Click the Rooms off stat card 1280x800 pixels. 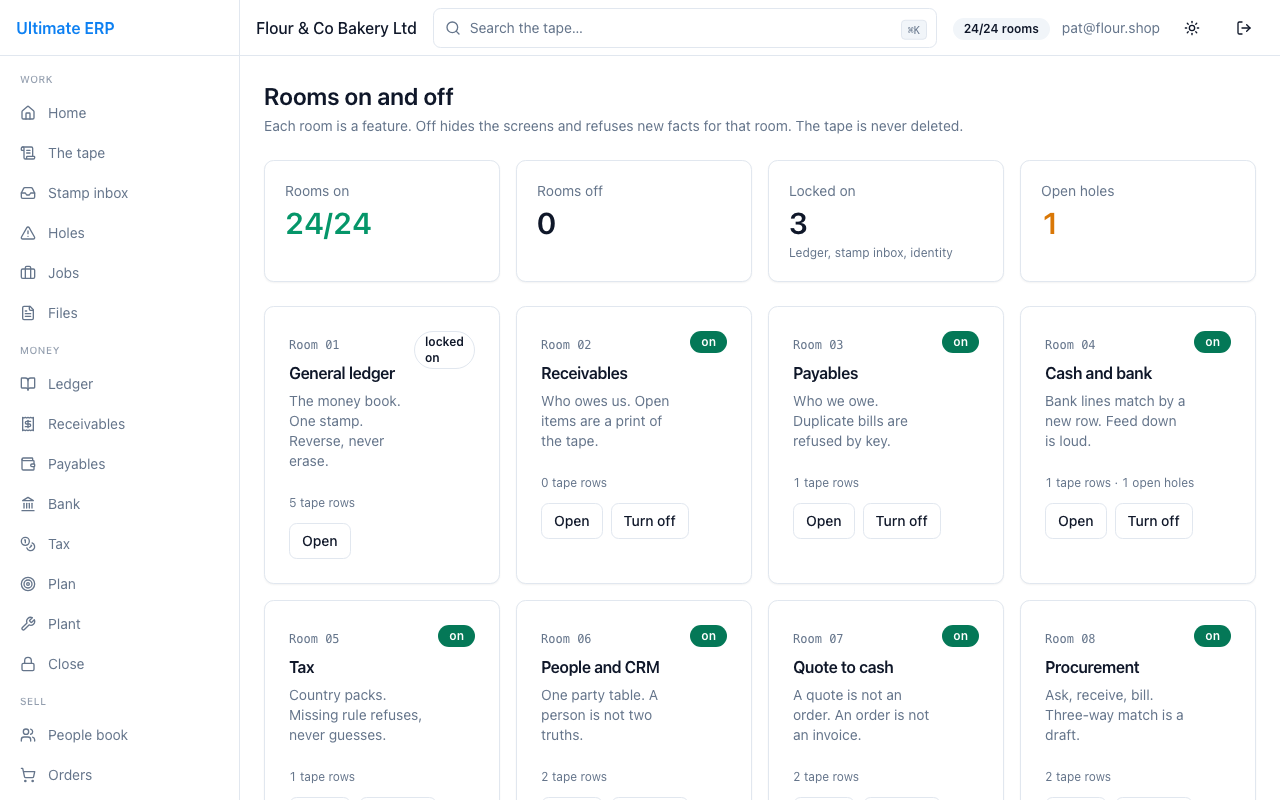click(x=634, y=221)
